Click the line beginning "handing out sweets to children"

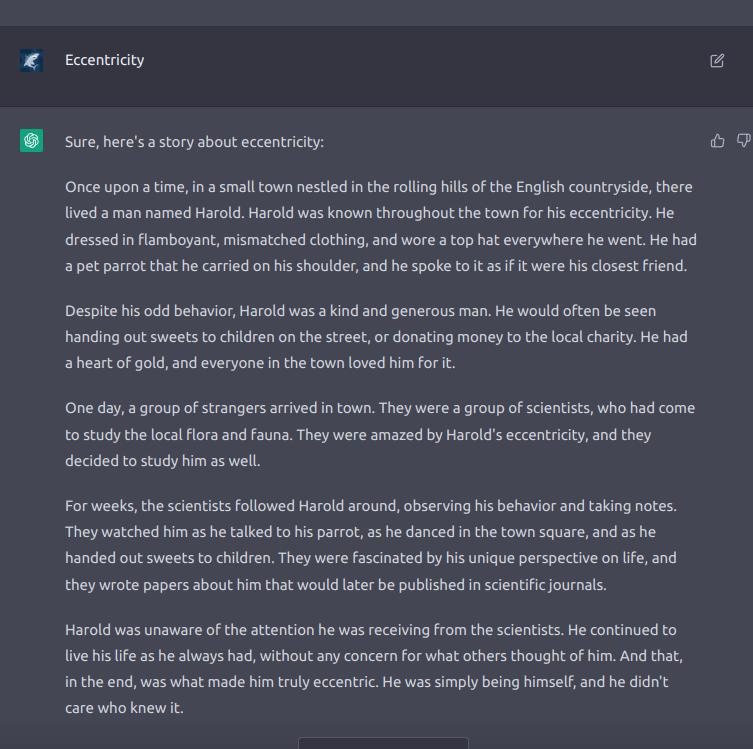(360, 337)
